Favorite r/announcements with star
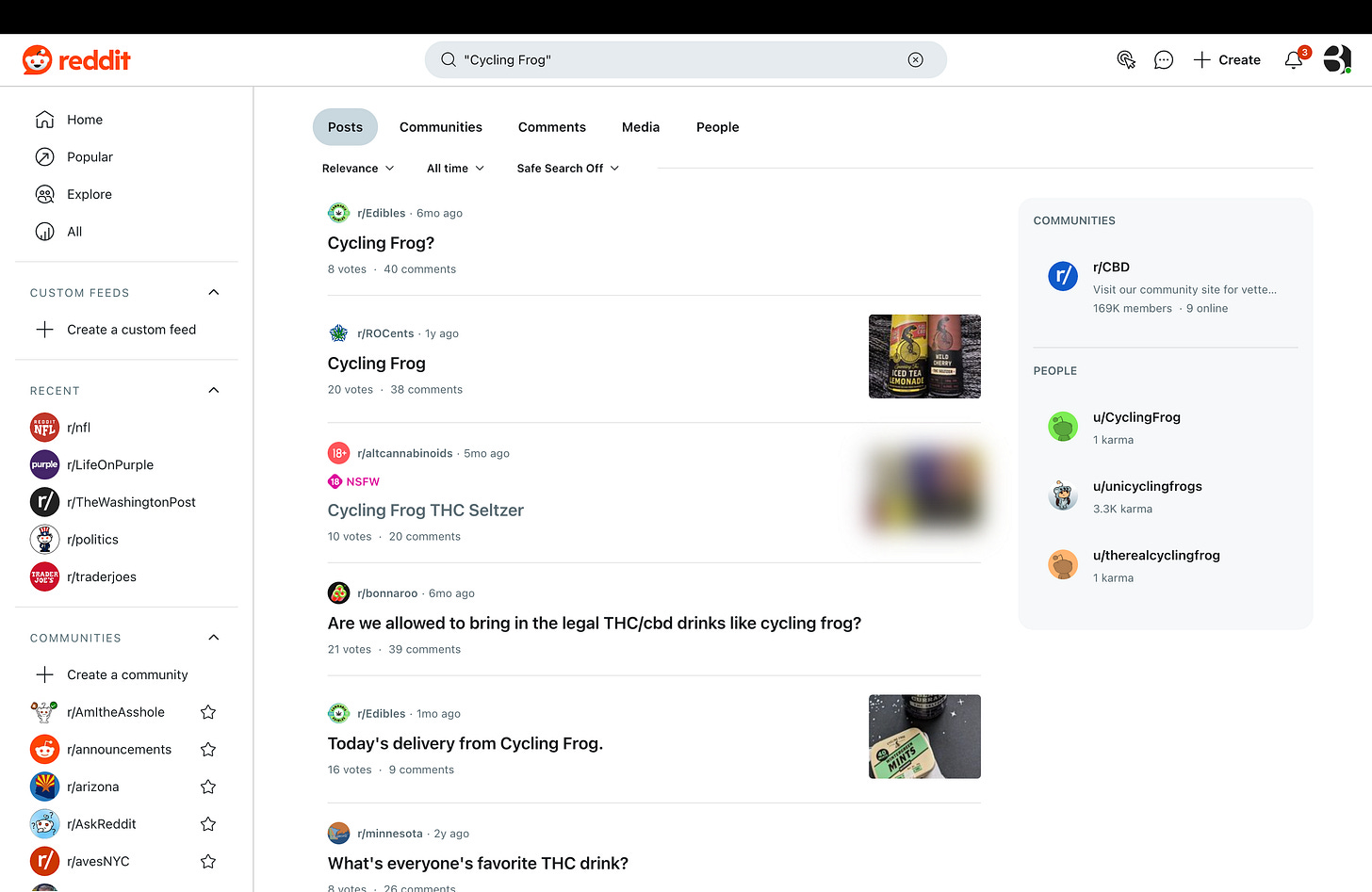Viewport: 1372px width, 892px height. (208, 750)
